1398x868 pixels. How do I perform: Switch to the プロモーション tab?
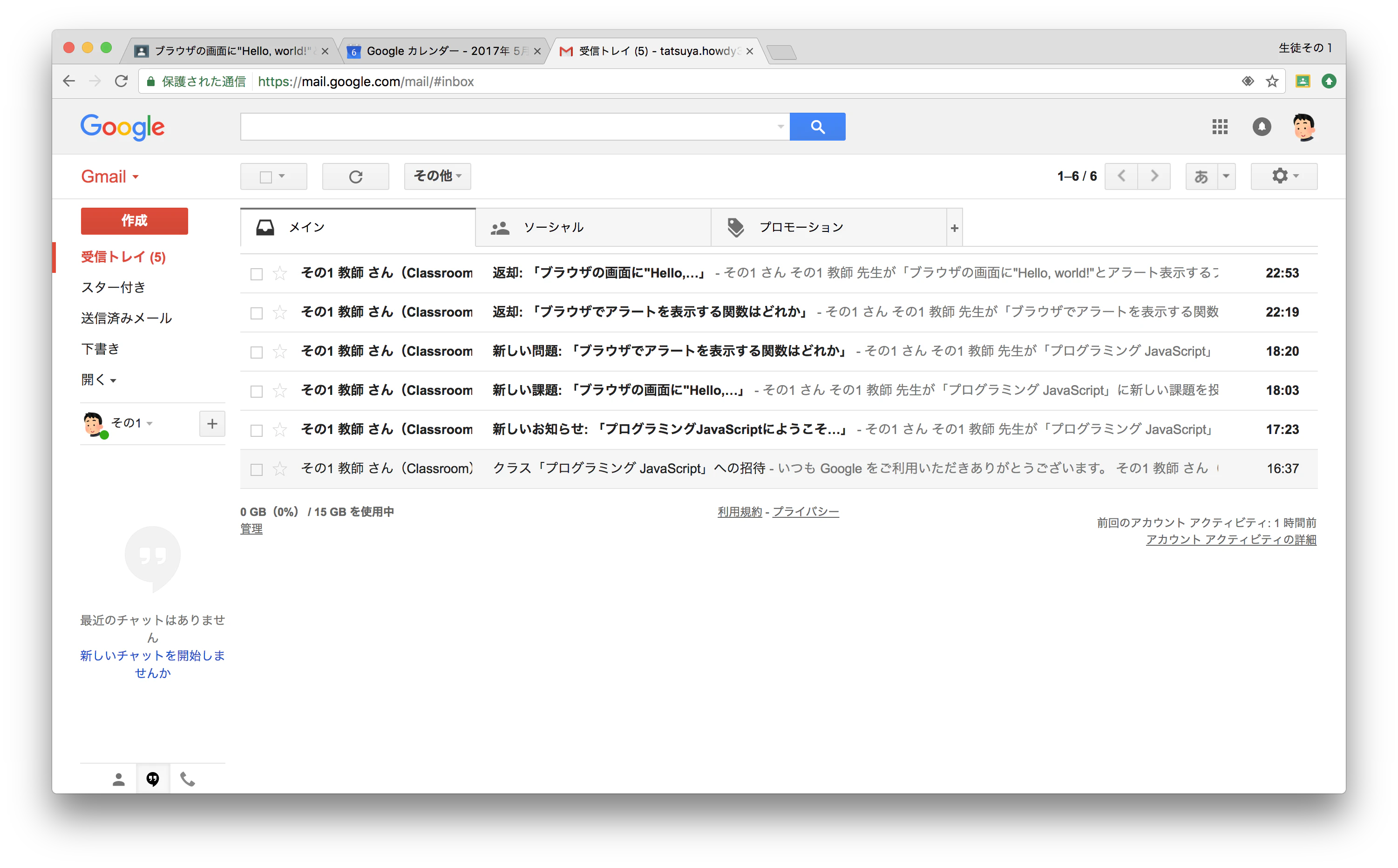point(828,228)
